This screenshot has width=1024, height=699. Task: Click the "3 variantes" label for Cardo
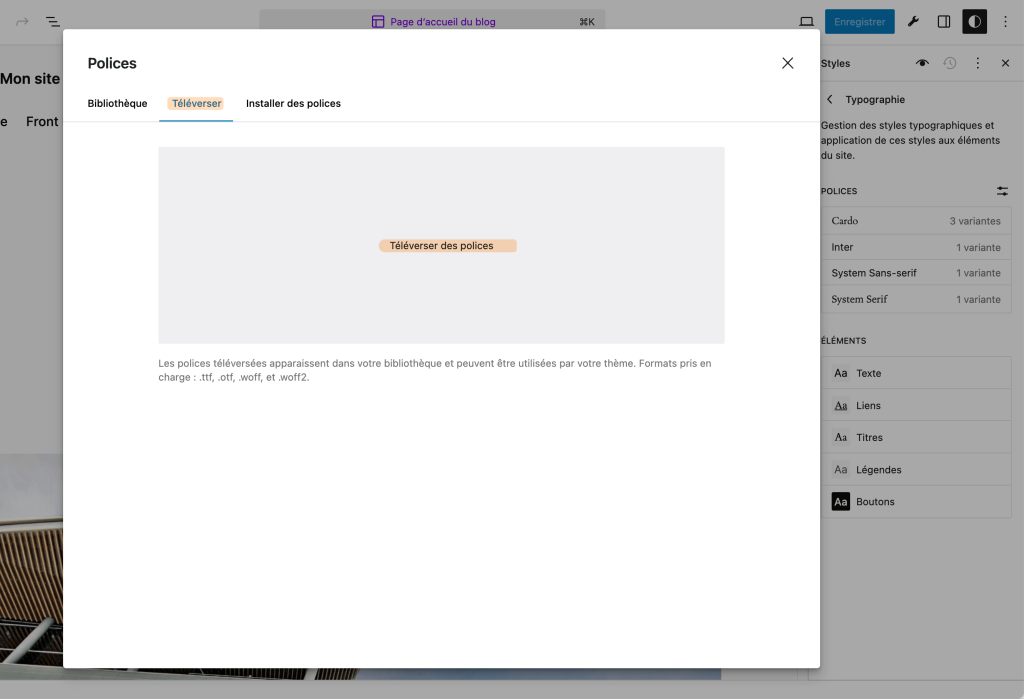coord(975,221)
